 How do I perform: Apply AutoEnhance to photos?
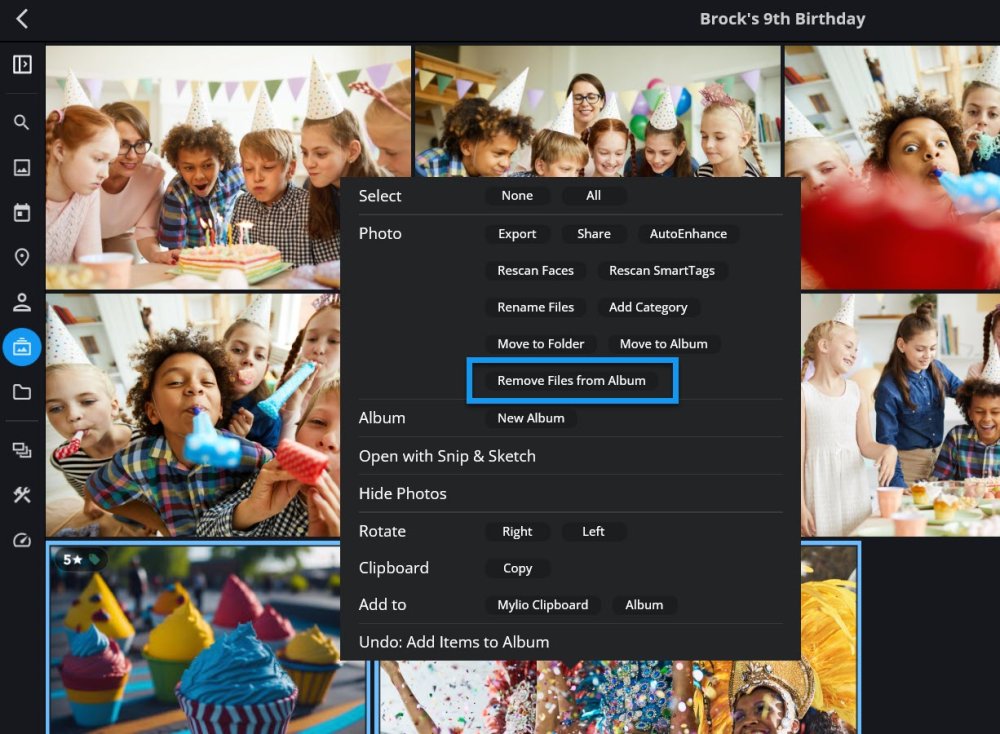tap(688, 234)
